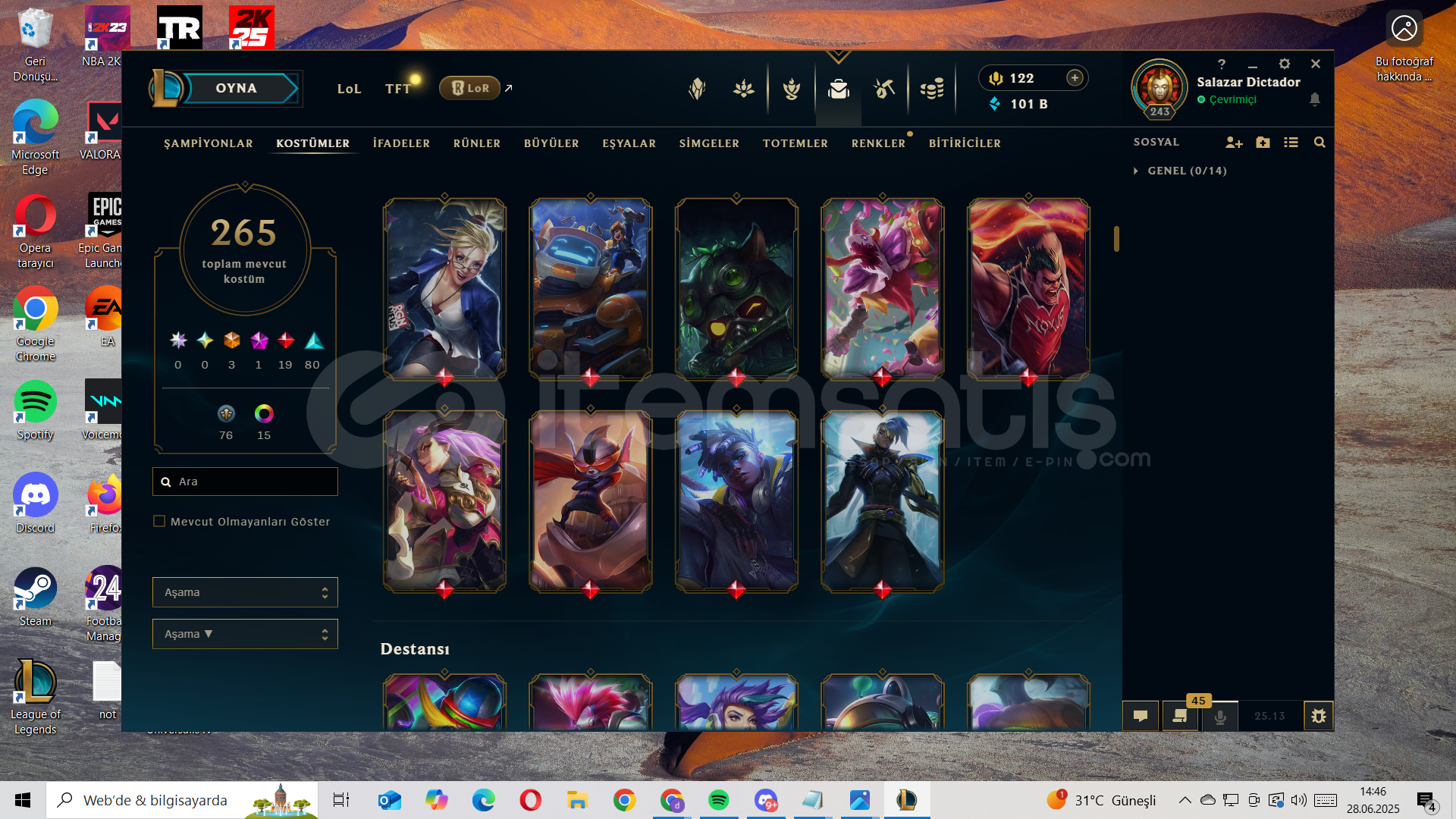Filter by orange Legendary gem icon

(x=232, y=340)
